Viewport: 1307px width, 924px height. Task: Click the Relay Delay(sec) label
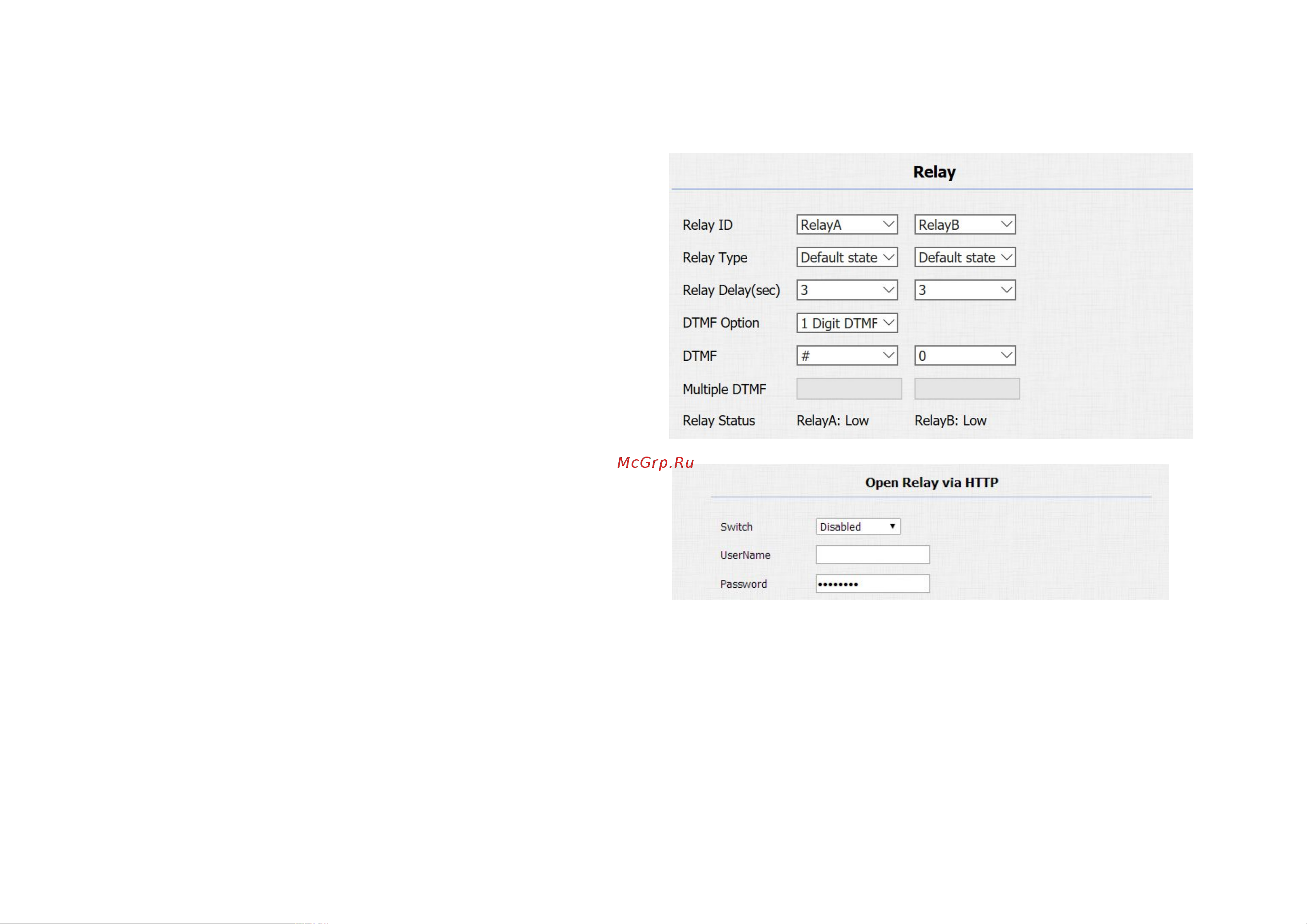point(731,291)
